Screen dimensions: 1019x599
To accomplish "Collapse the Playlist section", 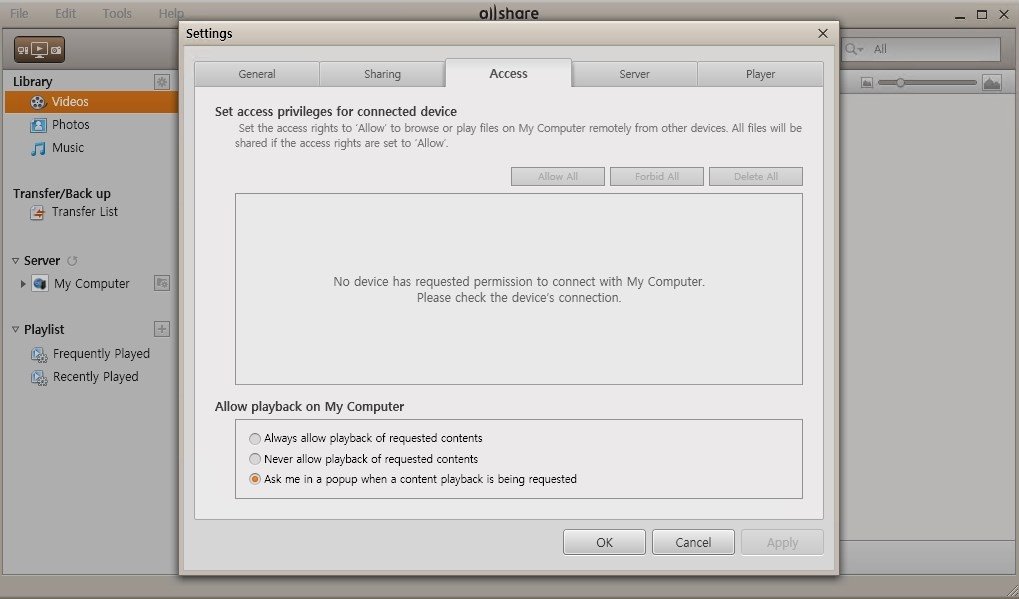I will (16, 329).
